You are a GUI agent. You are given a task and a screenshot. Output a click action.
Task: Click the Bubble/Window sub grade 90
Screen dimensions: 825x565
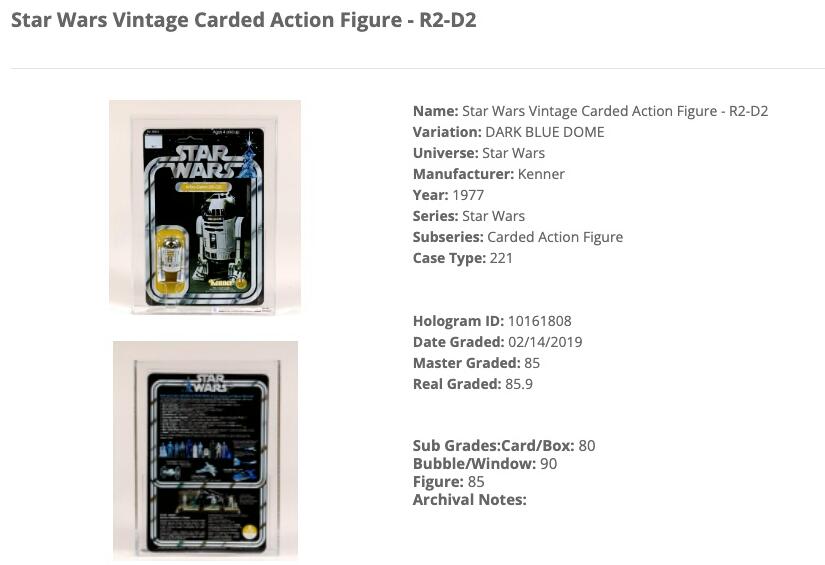548,464
